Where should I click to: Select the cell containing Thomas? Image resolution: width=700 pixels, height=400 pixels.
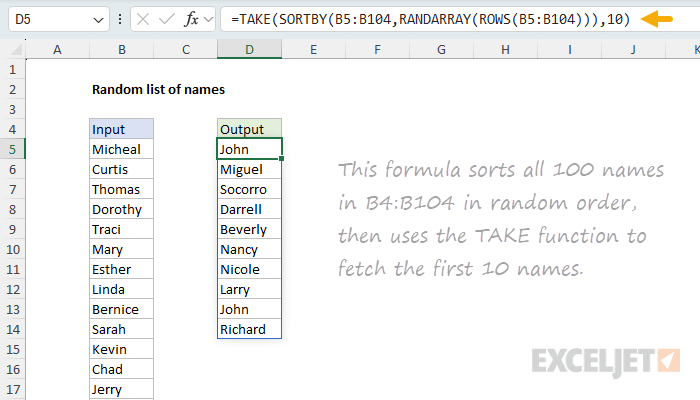[121, 189]
